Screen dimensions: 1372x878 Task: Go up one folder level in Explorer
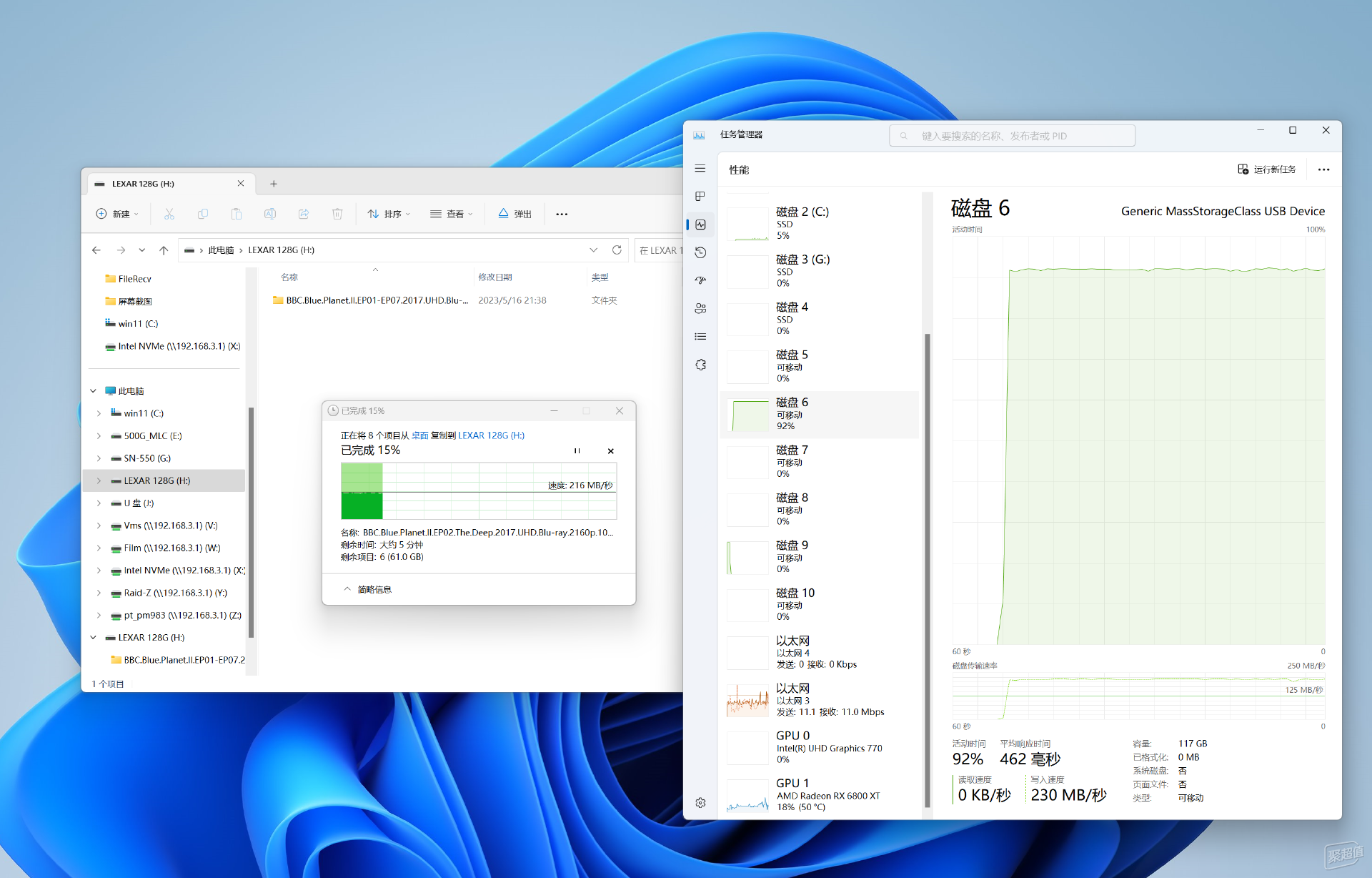tap(164, 250)
